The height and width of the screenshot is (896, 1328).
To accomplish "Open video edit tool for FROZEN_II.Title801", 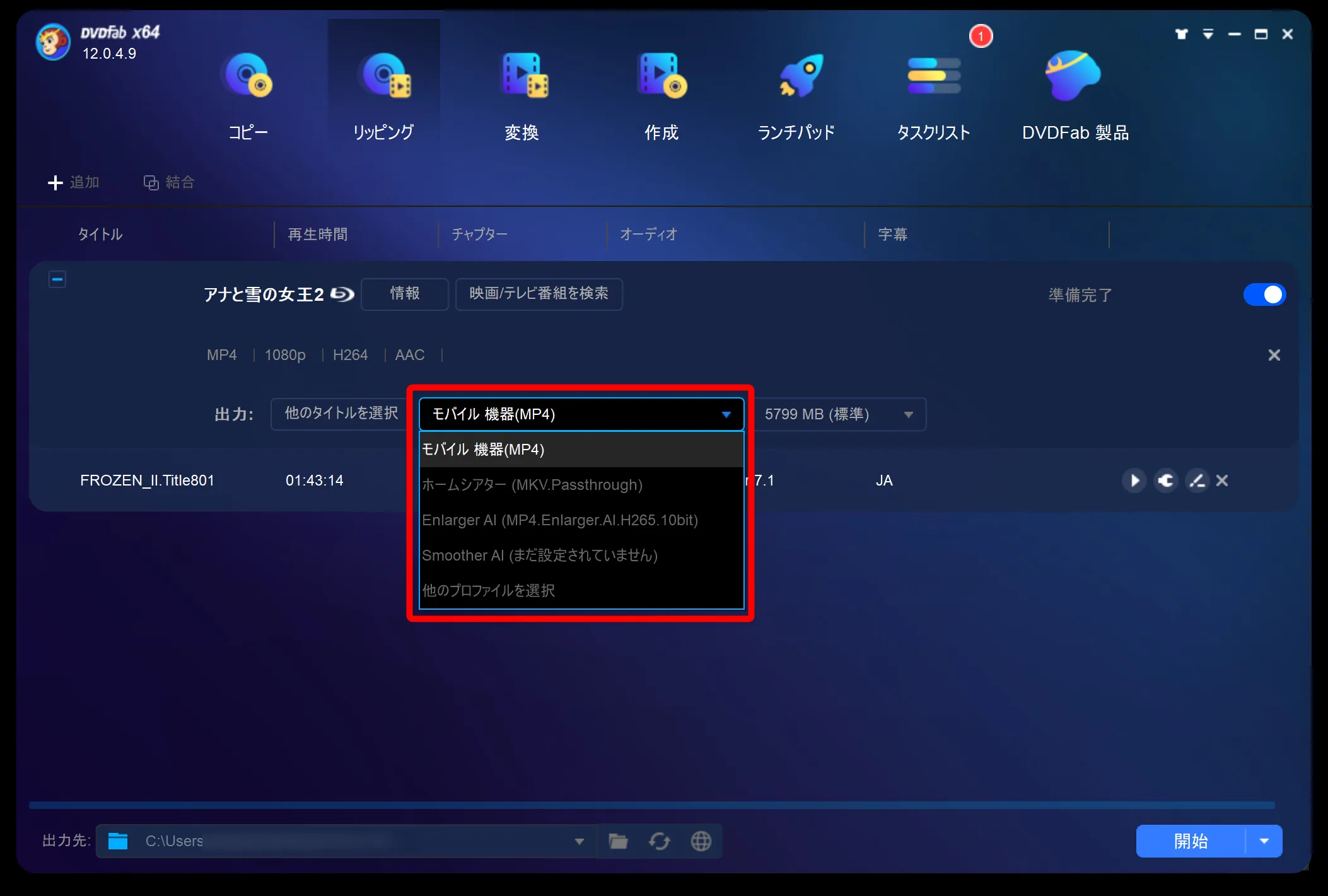I will [1197, 480].
